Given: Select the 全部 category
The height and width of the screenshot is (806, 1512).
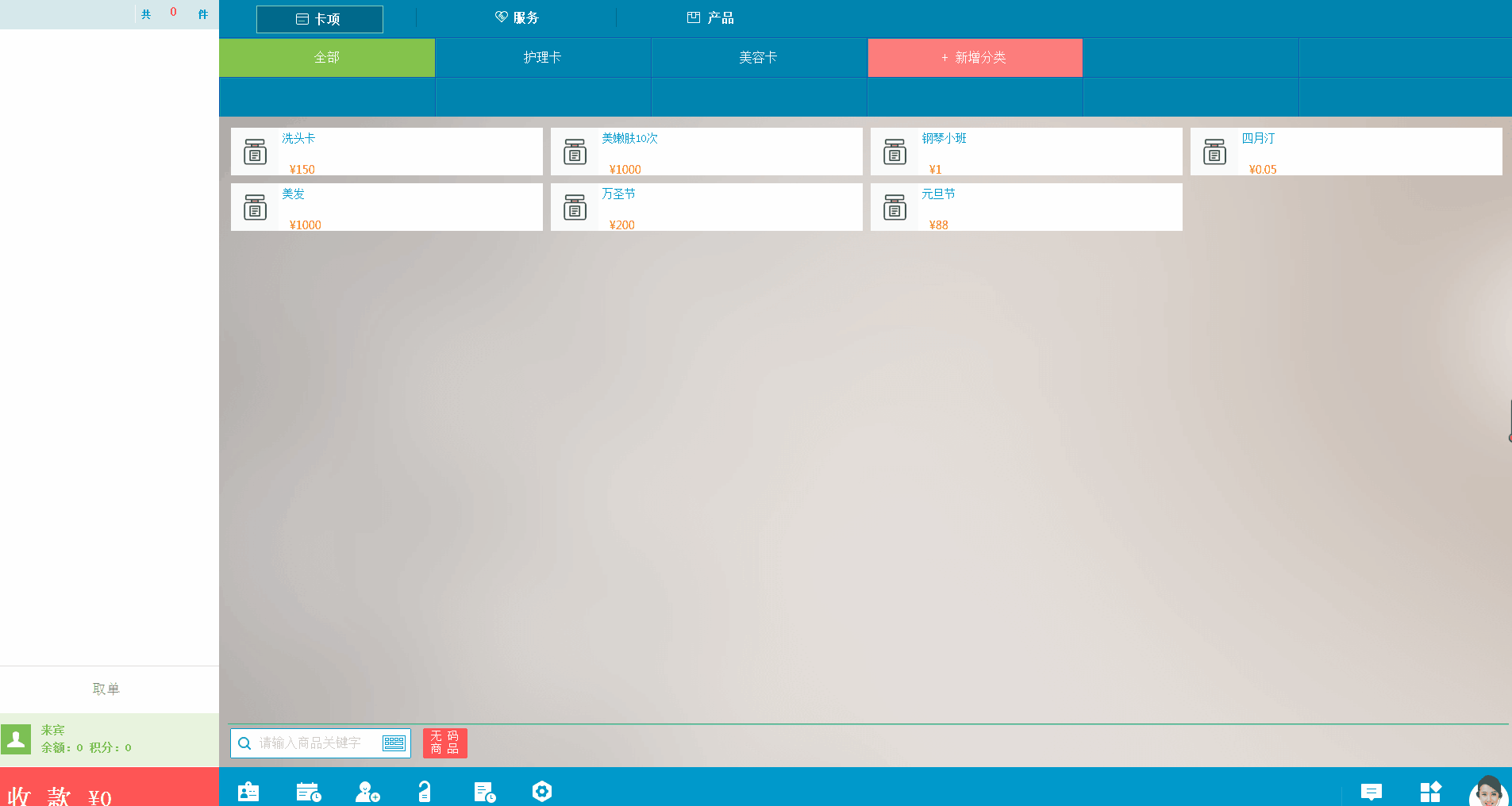Looking at the screenshot, I should coord(327,58).
